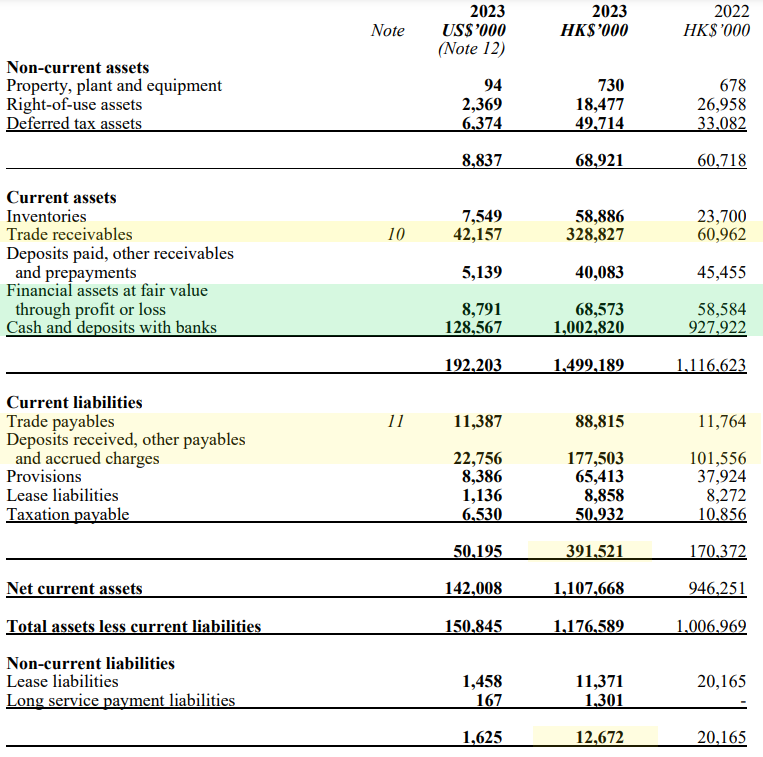Click 'Total assets less current liabilities' heading
The image size is (763, 757).
pyautogui.click(x=134, y=626)
